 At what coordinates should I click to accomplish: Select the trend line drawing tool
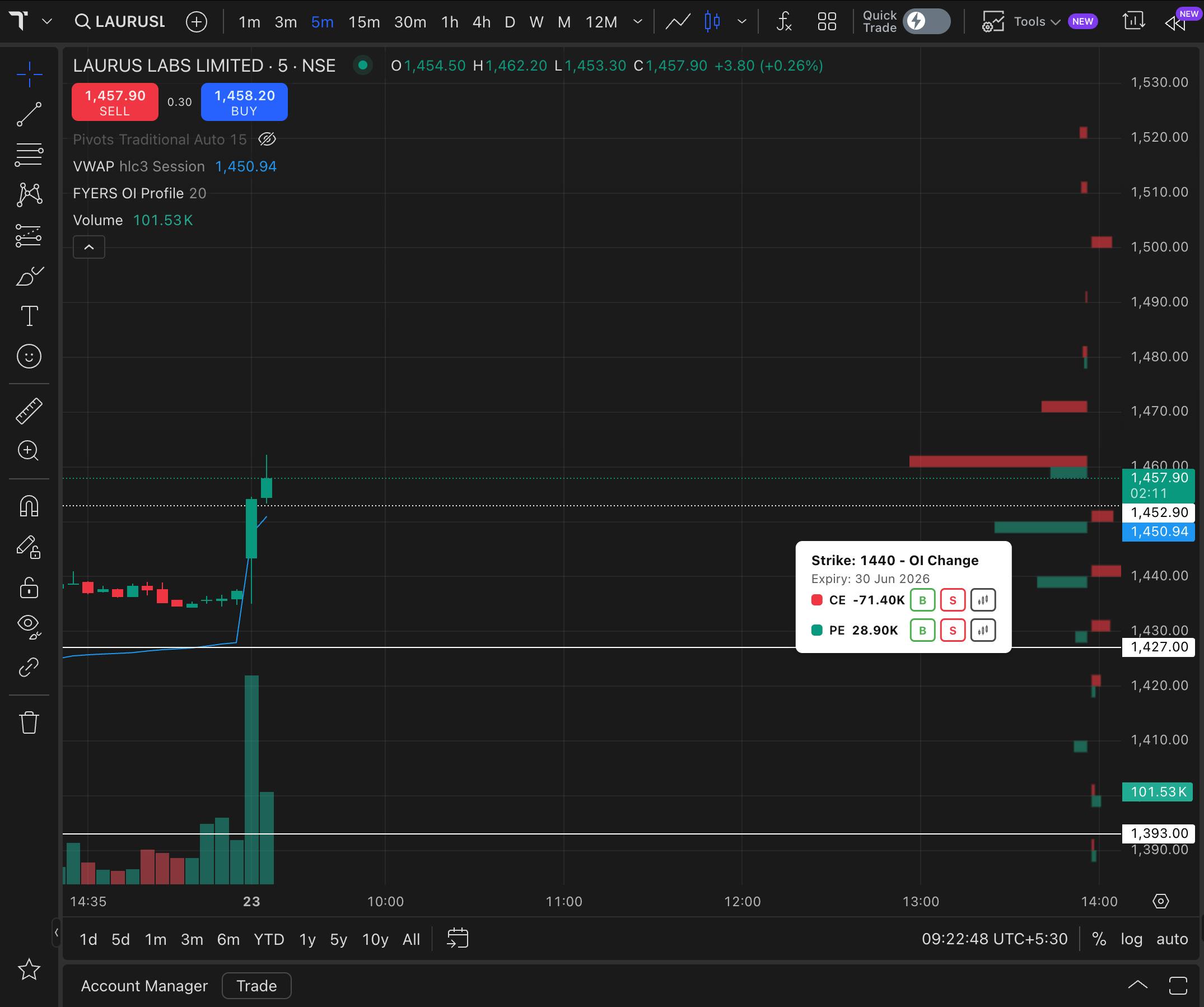pos(29,114)
